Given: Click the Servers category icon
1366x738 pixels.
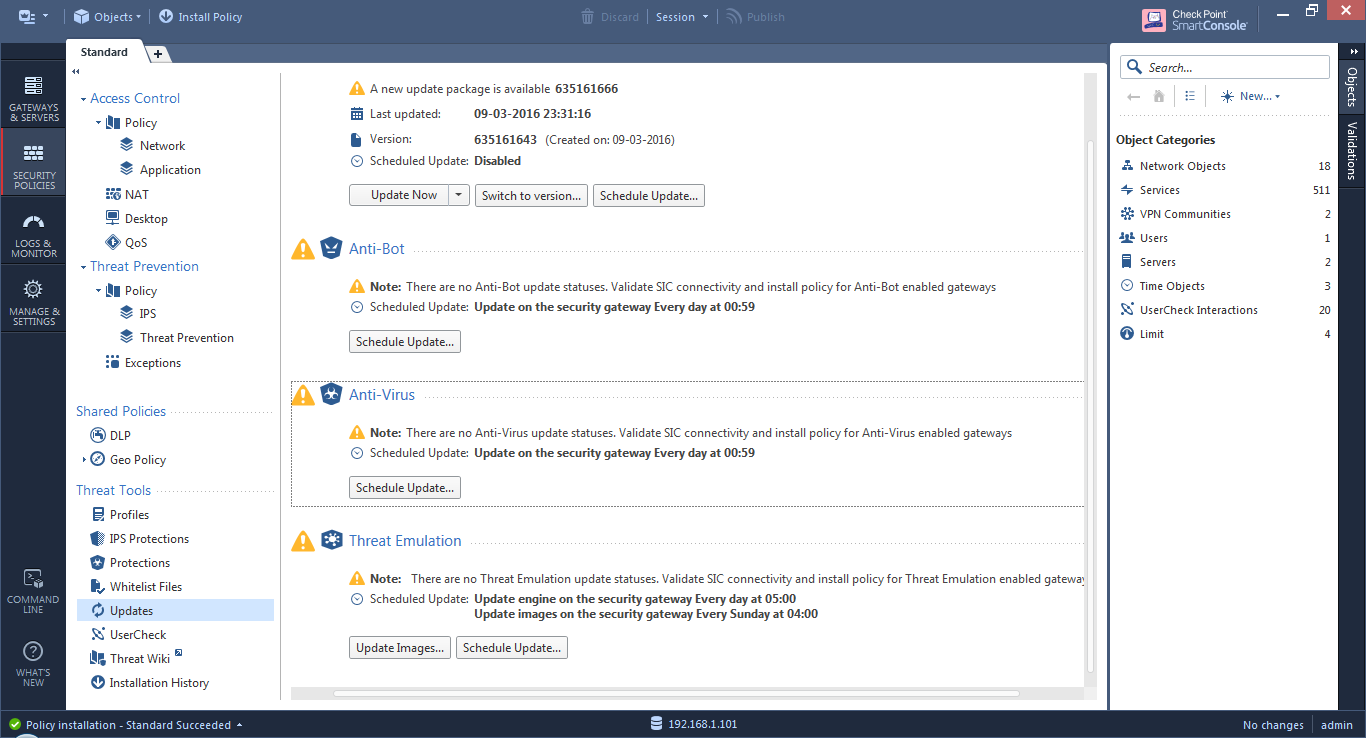Looking at the screenshot, I should click(1127, 262).
